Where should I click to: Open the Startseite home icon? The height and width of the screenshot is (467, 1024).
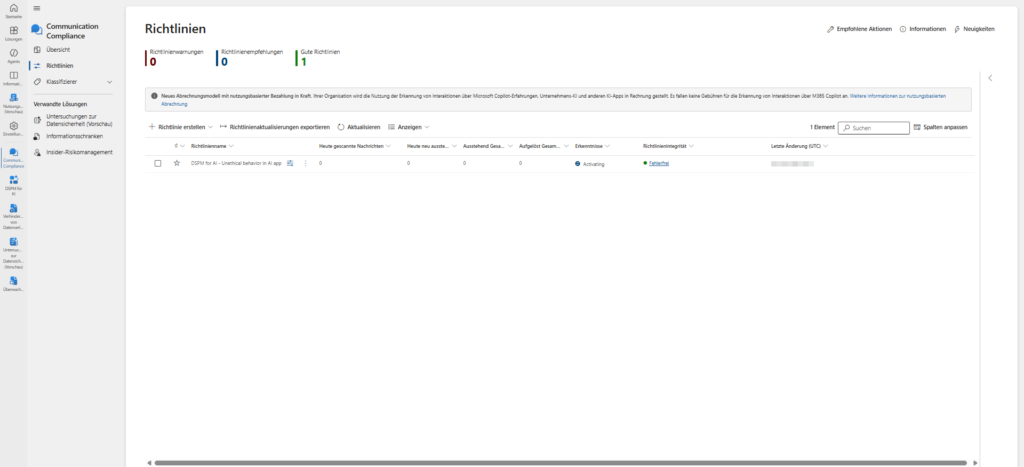[x=13, y=11]
